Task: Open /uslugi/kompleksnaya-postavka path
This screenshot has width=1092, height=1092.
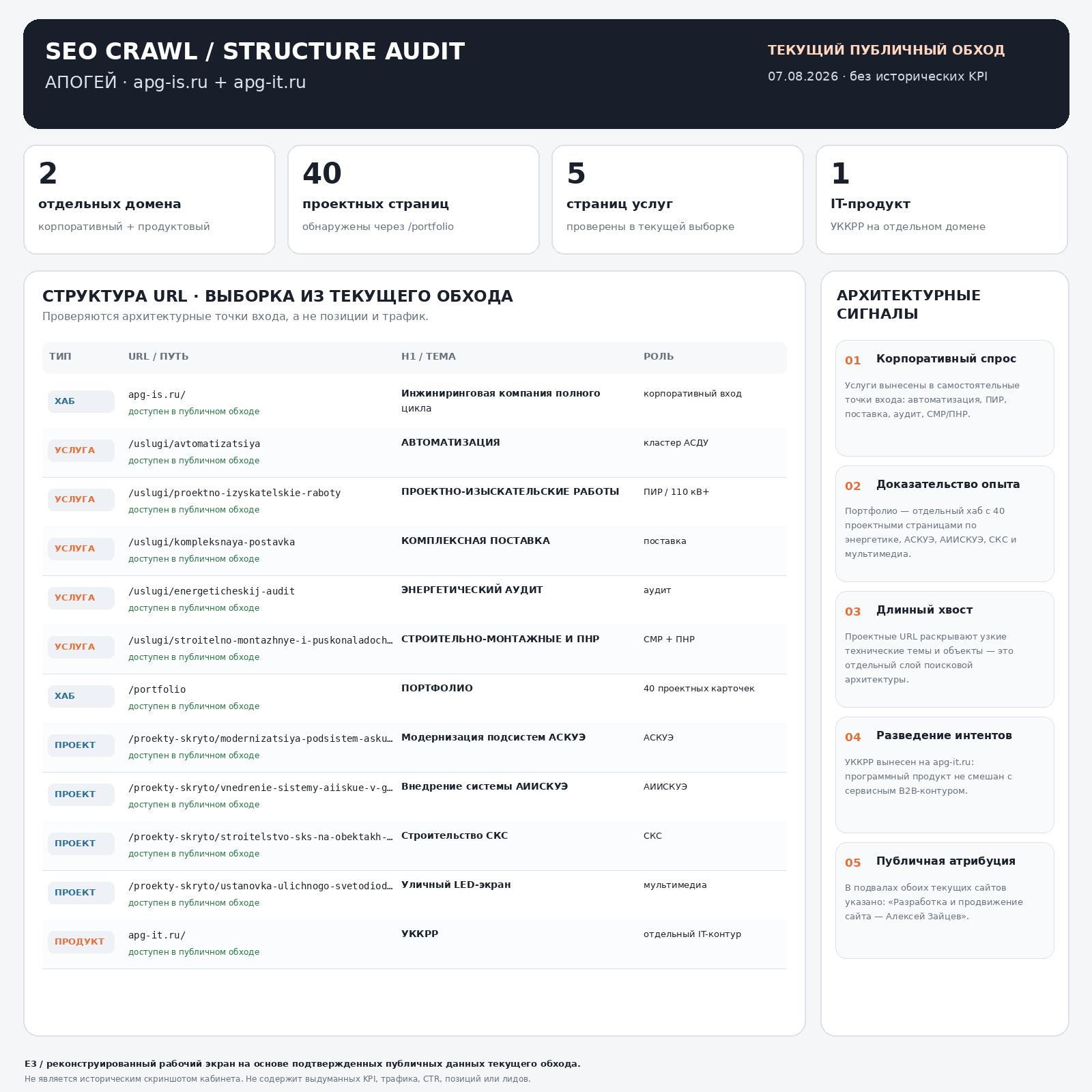Action: [x=212, y=542]
